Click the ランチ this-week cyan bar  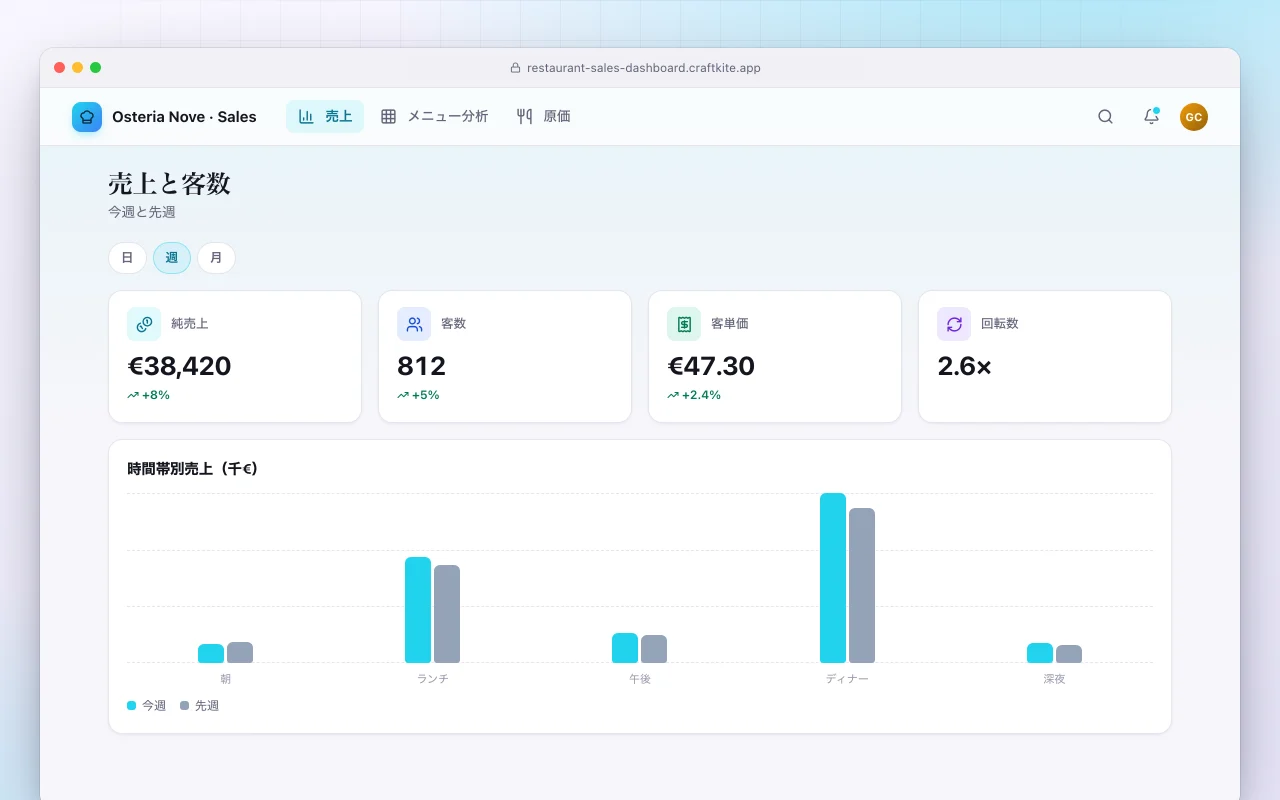(418, 610)
